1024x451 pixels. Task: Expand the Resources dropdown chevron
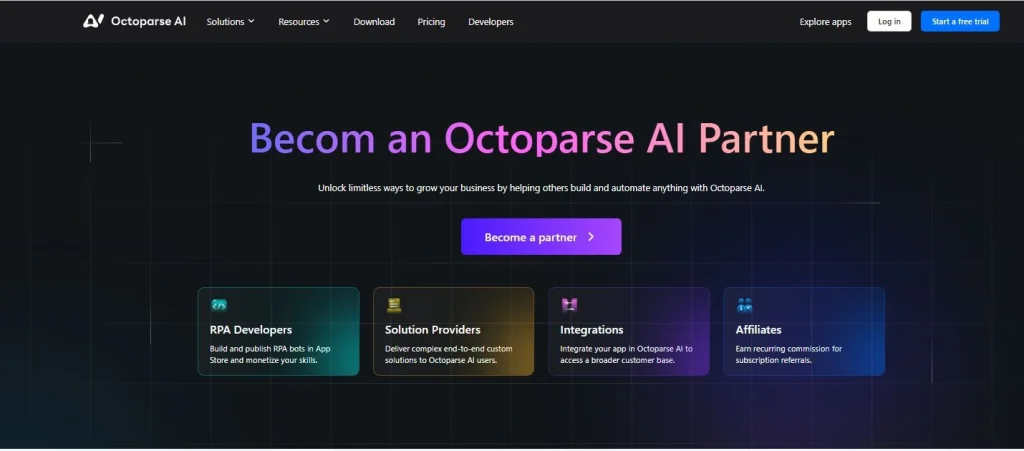(x=326, y=22)
